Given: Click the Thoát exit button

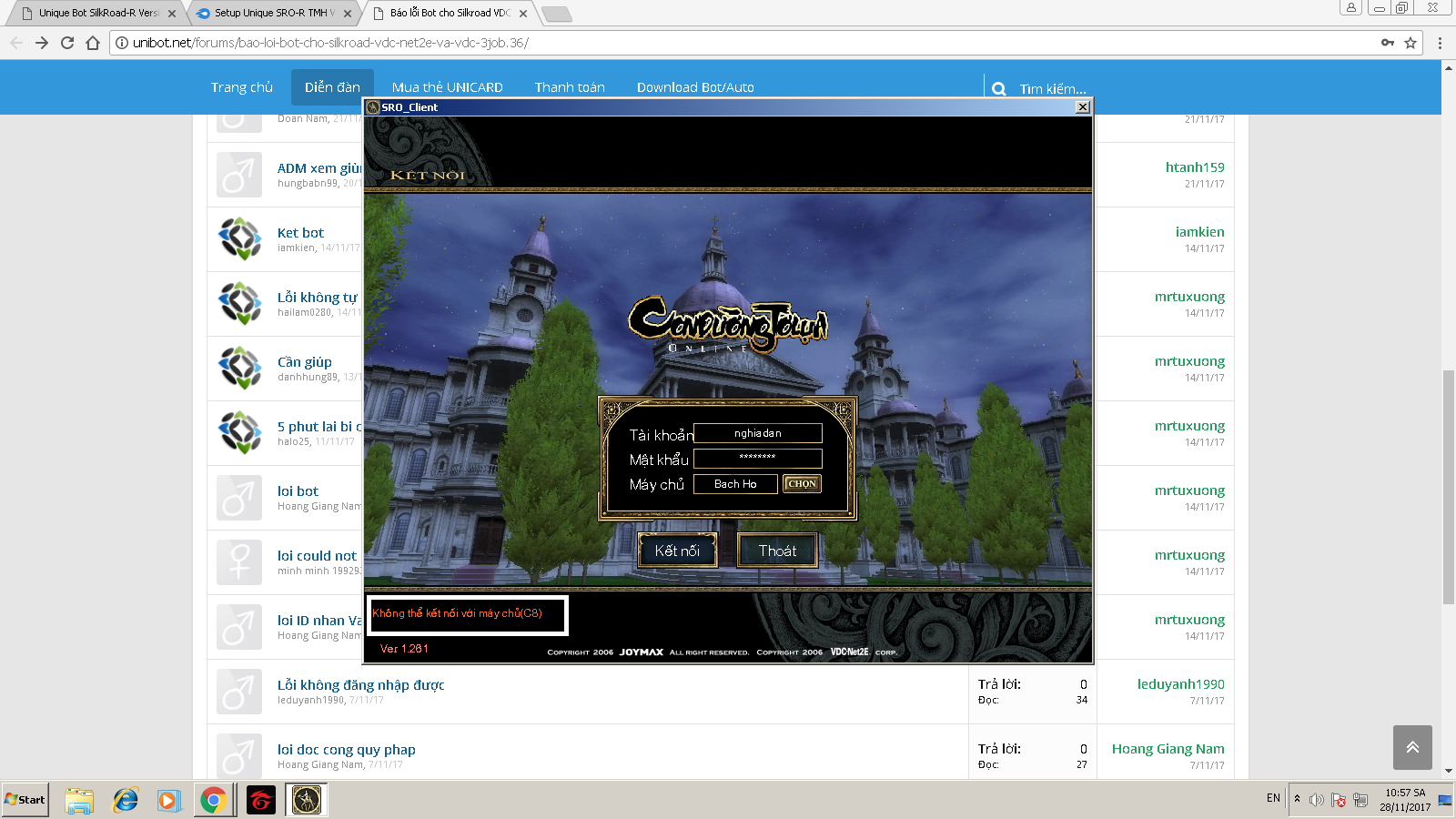Looking at the screenshot, I should coord(777,551).
